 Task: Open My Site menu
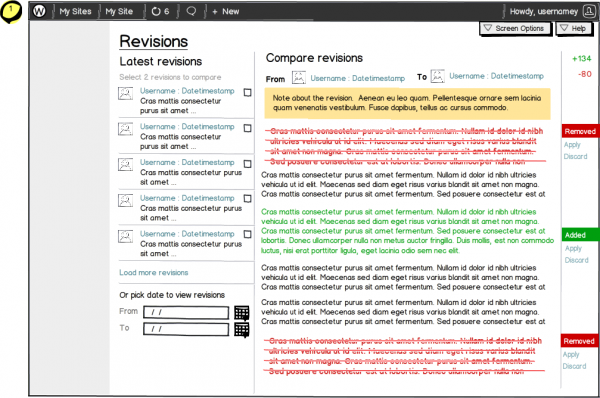point(119,11)
